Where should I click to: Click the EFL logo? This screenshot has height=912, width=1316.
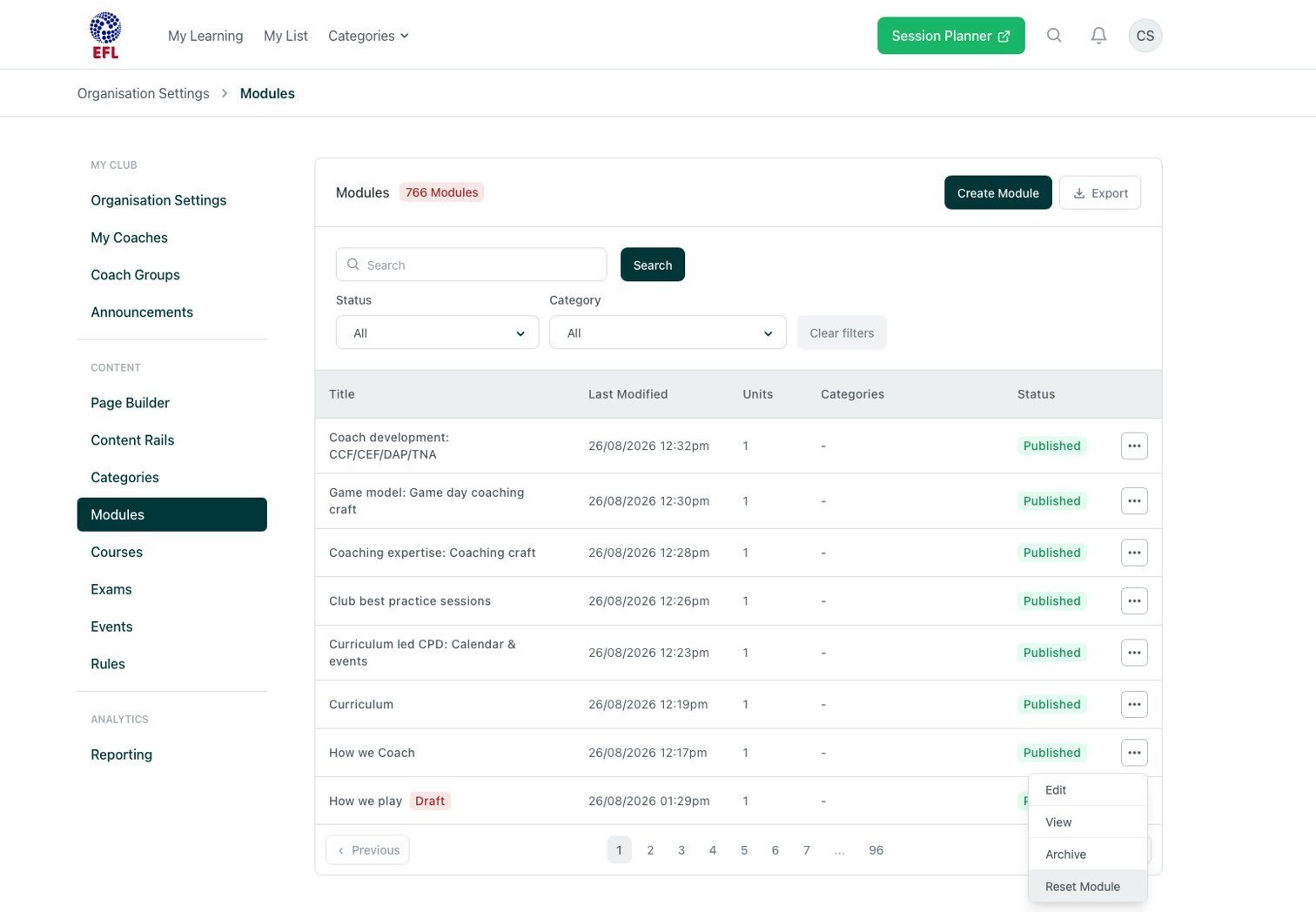pos(105,36)
